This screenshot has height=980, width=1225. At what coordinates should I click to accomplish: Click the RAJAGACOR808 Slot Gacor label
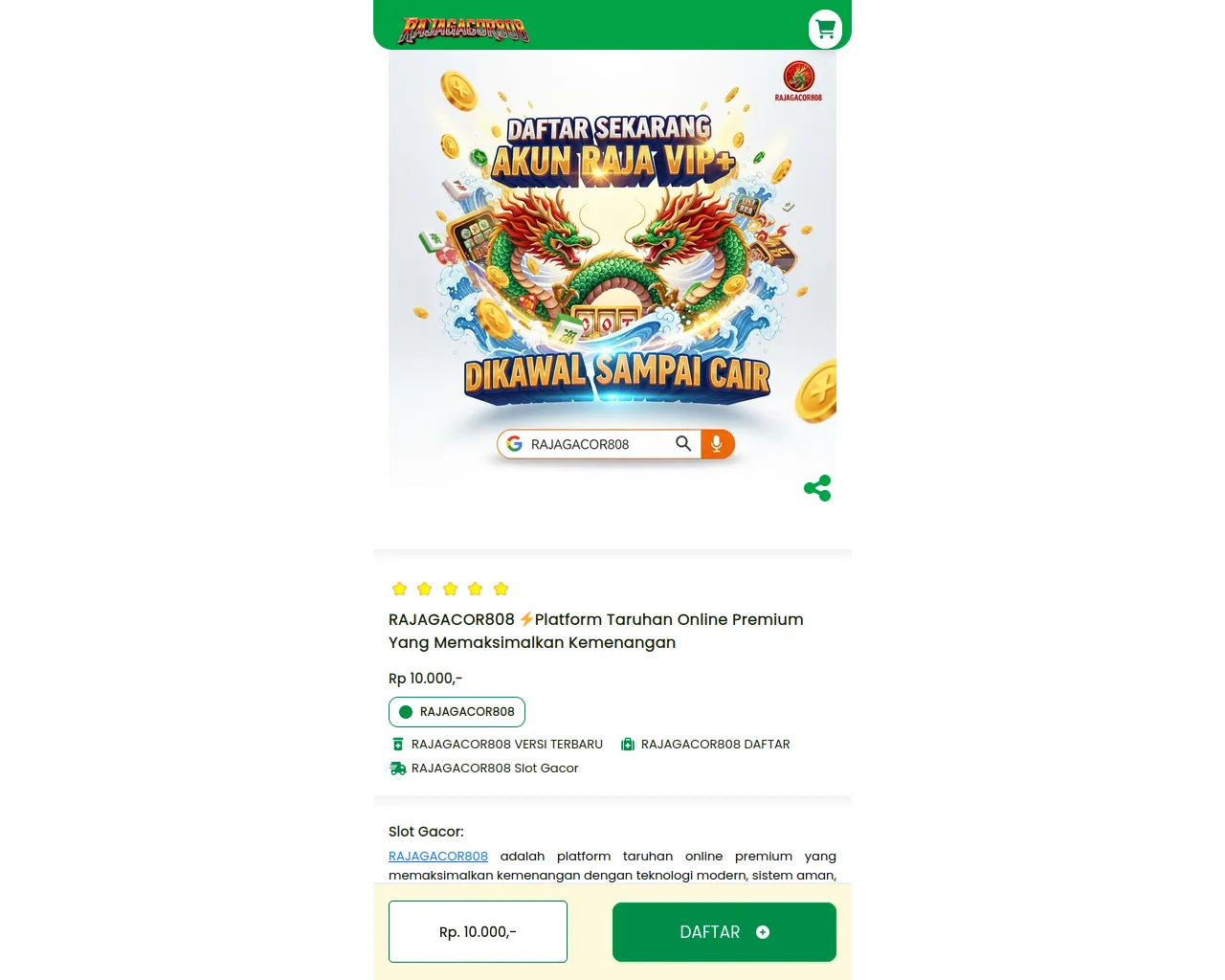[x=495, y=768]
